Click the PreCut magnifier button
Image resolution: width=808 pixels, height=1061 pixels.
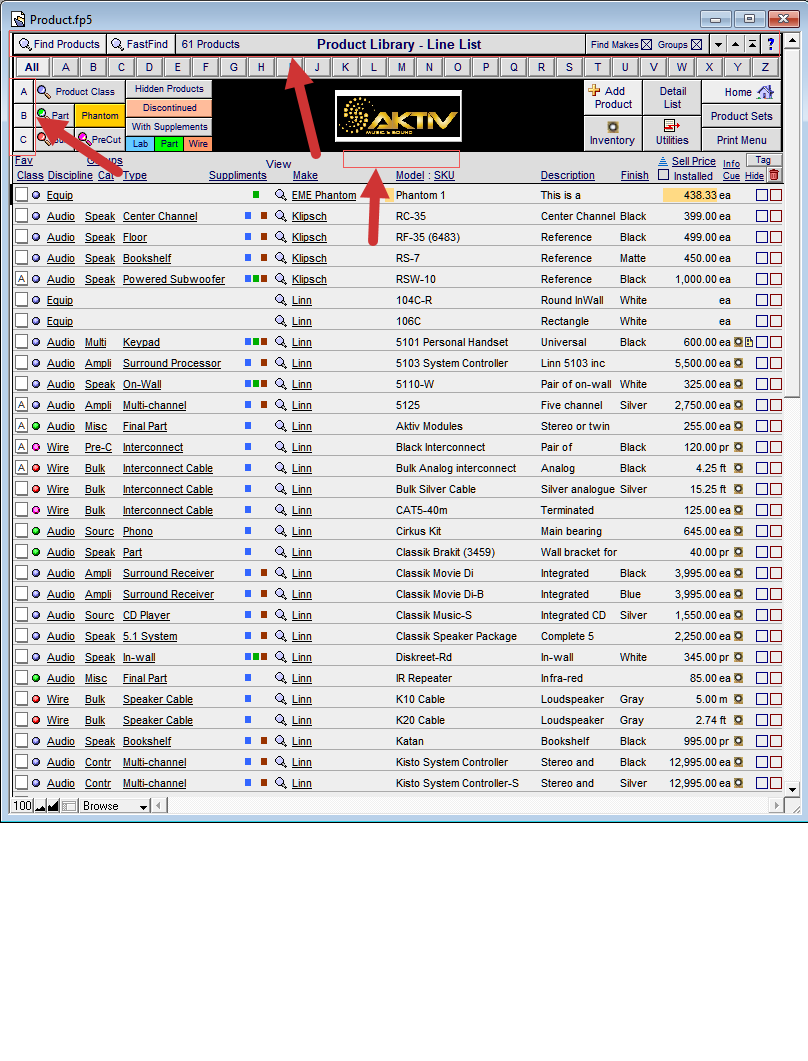pyautogui.click(x=99, y=139)
